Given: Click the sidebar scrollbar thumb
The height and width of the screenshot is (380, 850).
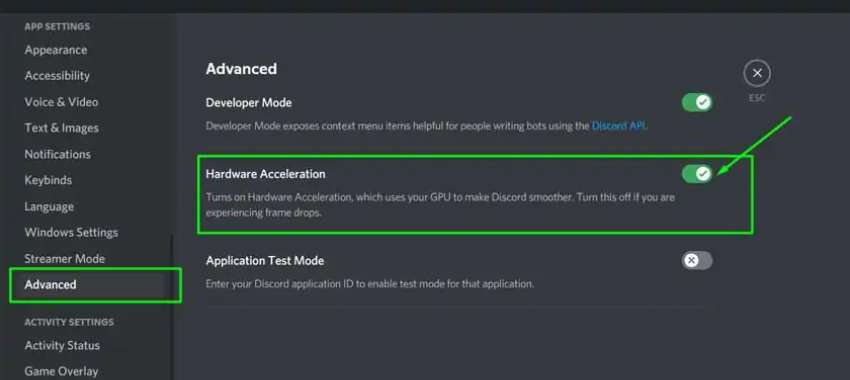Looking at the screenshot, I should pos(171,307).
